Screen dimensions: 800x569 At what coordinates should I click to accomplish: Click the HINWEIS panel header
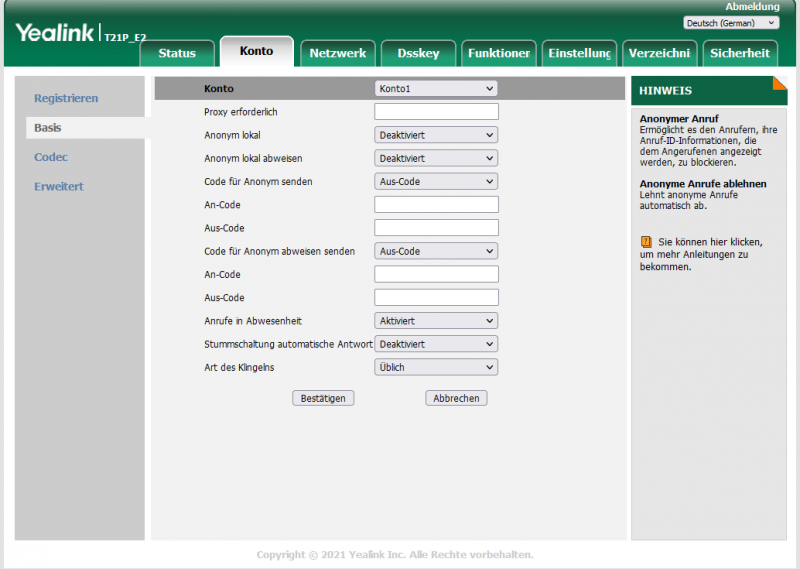pos(709,91)
